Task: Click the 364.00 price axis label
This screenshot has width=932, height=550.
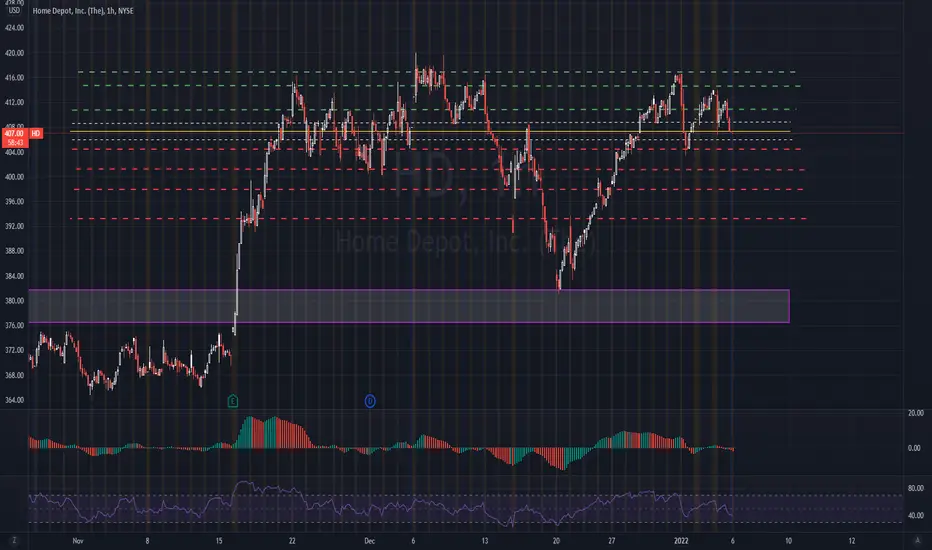Action: pos(14,400)
